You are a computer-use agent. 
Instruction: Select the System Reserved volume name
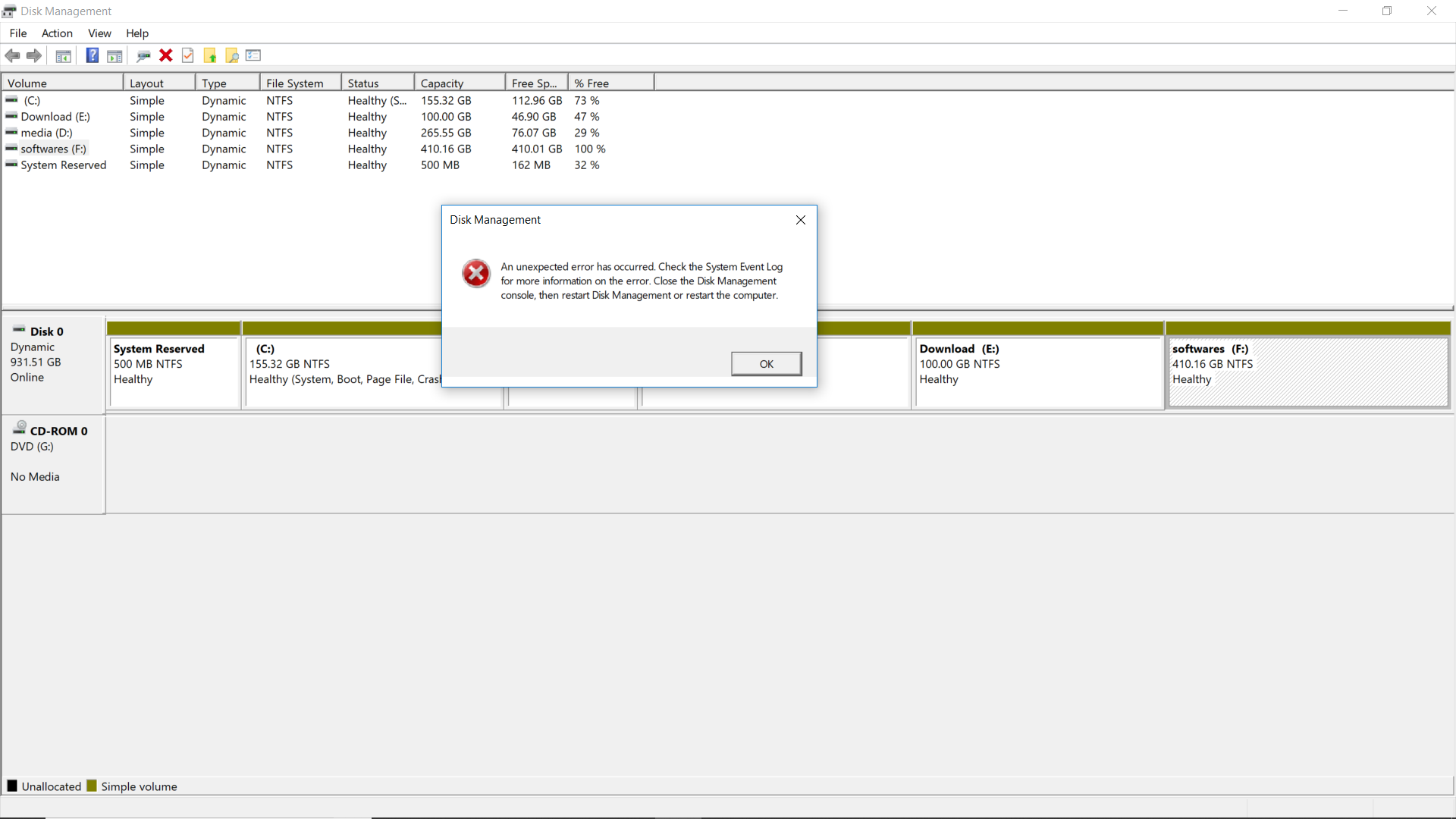coord(64,165)
